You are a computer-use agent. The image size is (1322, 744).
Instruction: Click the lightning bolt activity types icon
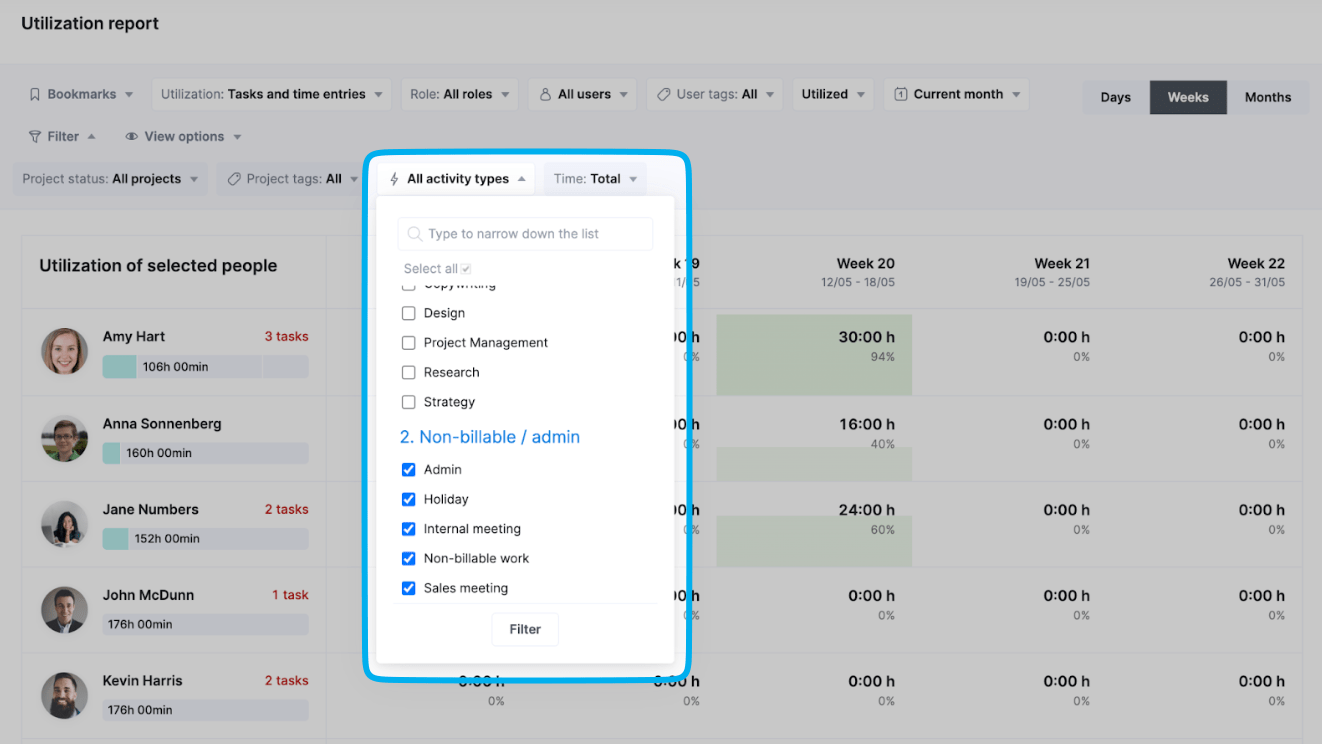click(394, 179)
